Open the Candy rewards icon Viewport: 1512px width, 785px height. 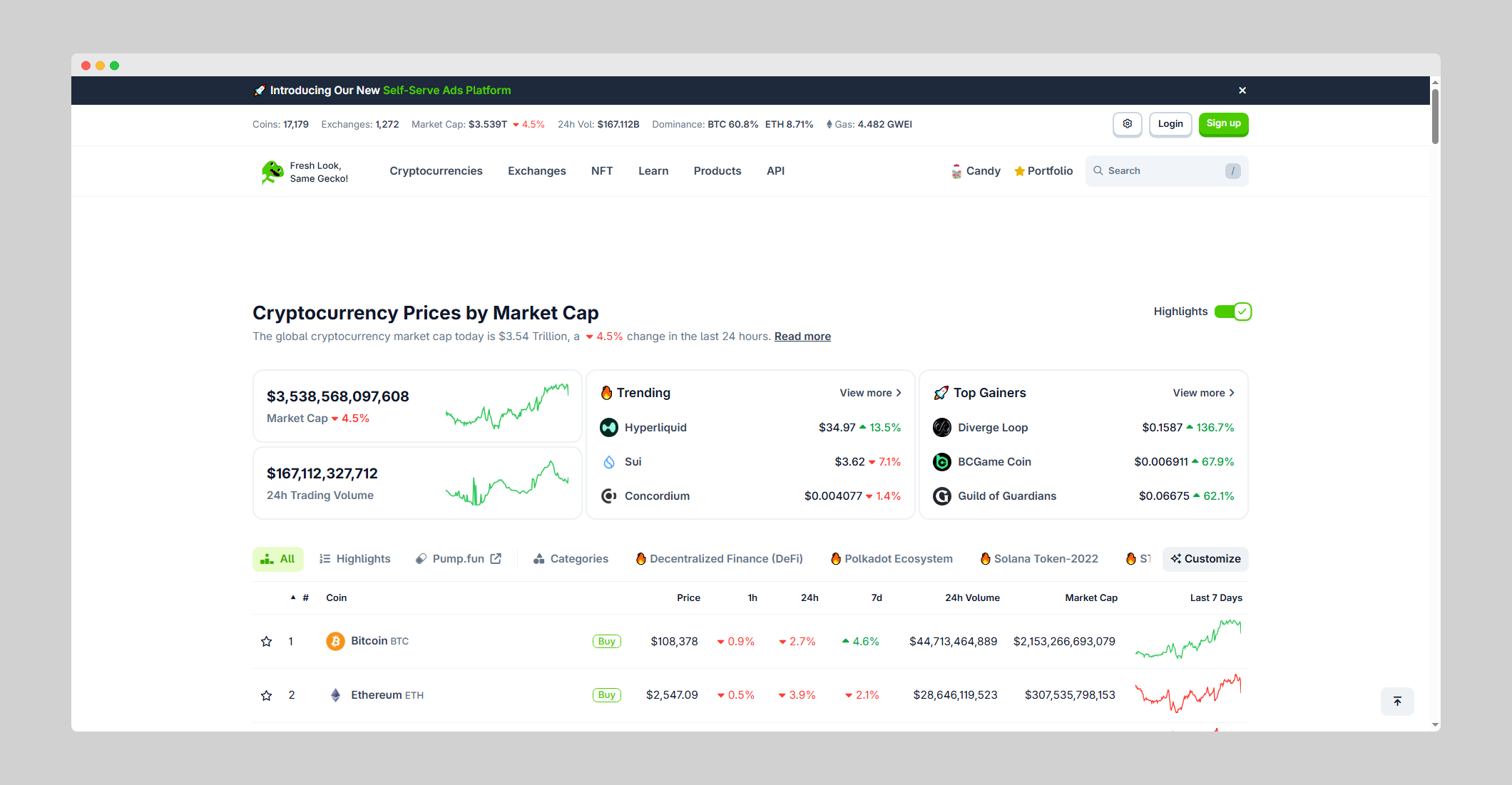956,171
